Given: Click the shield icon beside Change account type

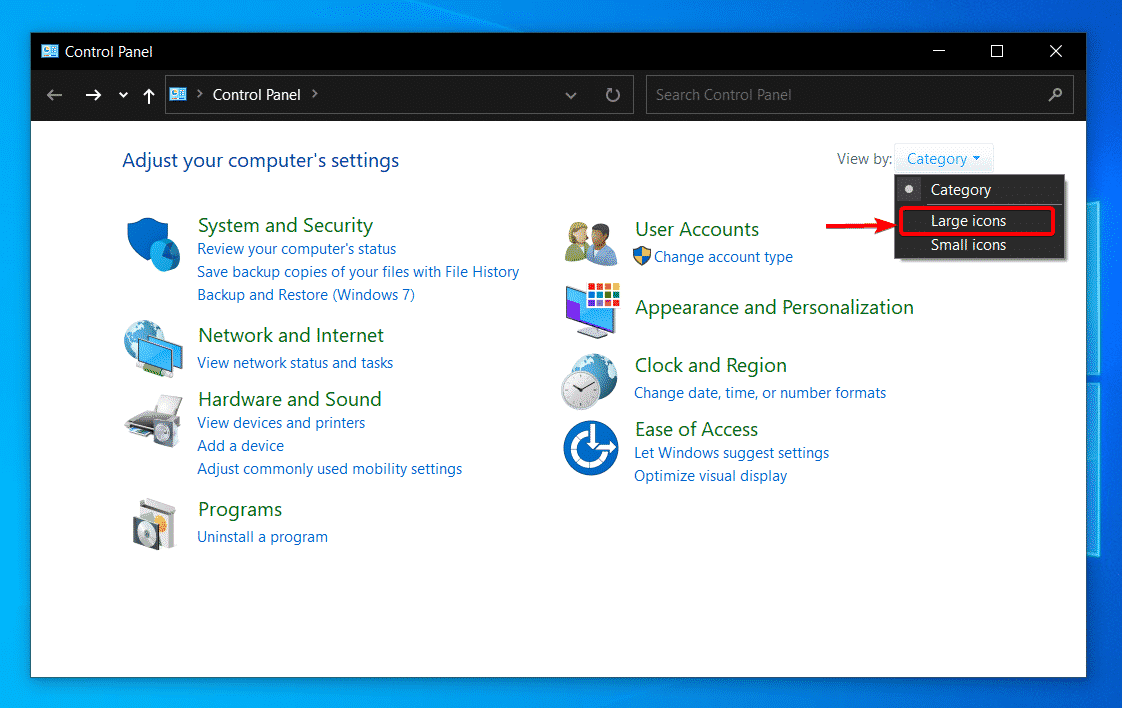Looking at the screenshot, I should [642, 256].
